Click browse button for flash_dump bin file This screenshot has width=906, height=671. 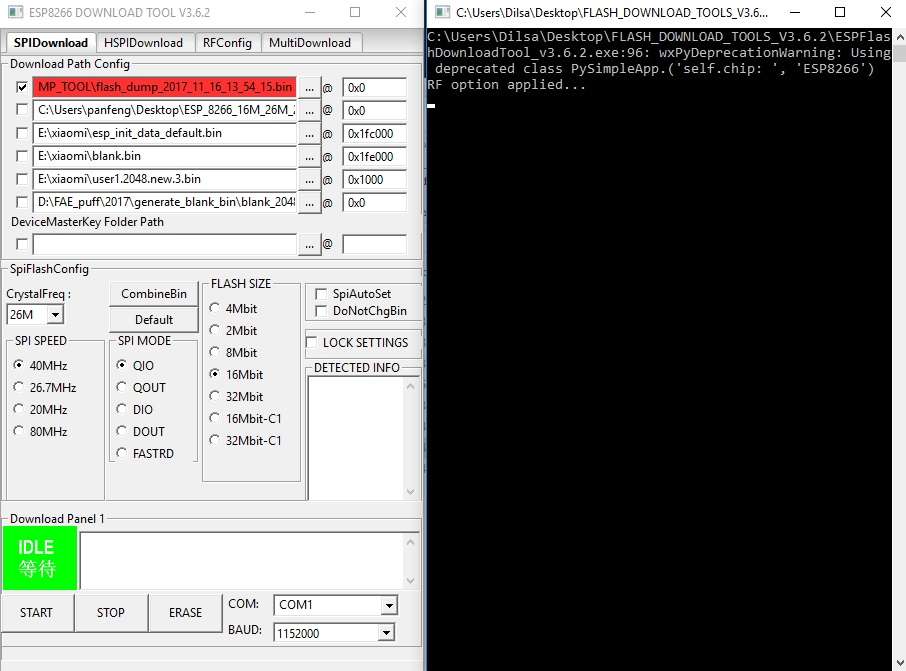pos(310,88)
